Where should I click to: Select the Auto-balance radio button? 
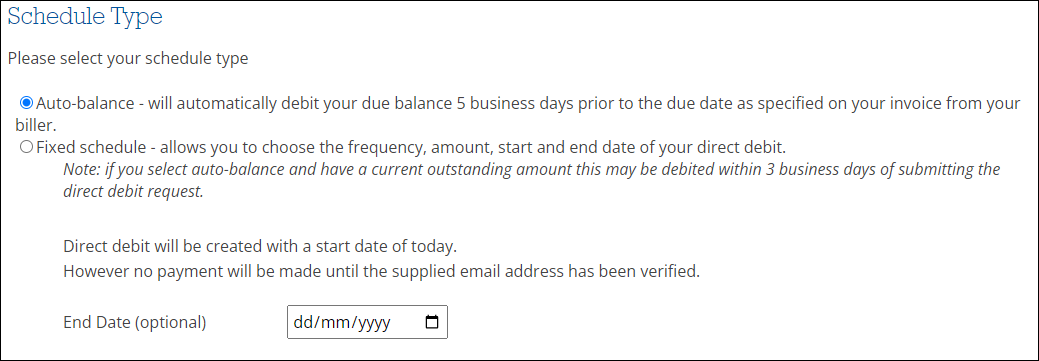(x=27, y=103)
